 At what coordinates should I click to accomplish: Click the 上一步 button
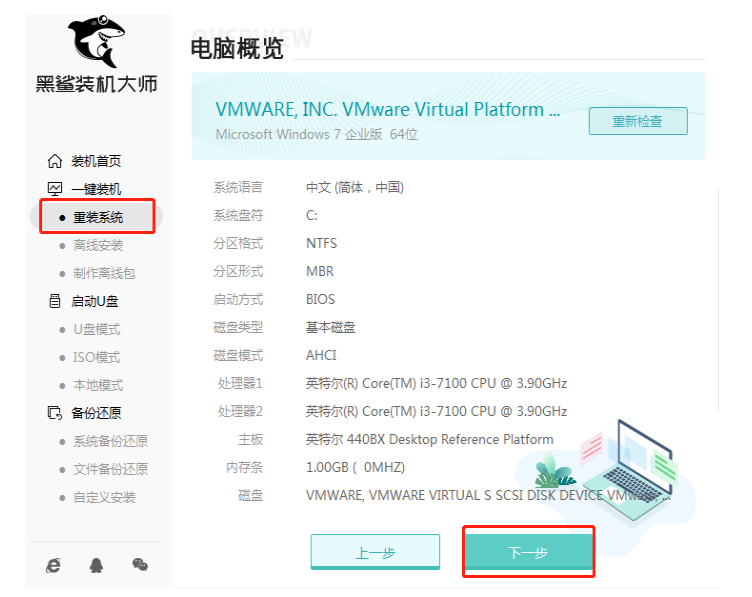point(375,552)
